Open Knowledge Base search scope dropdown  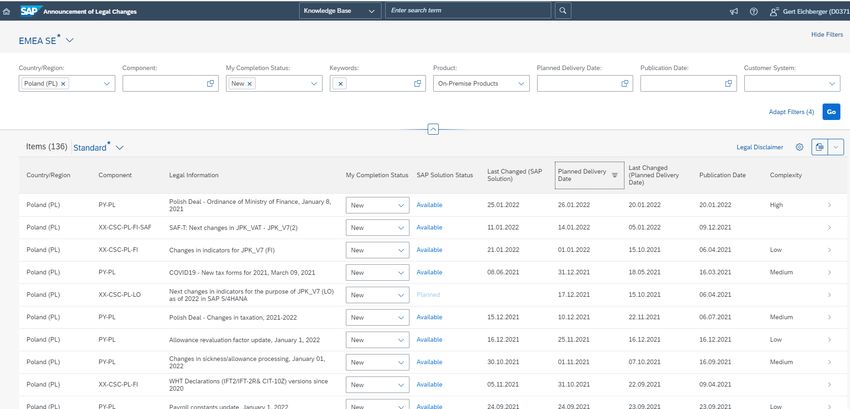(x=340, y=11)
